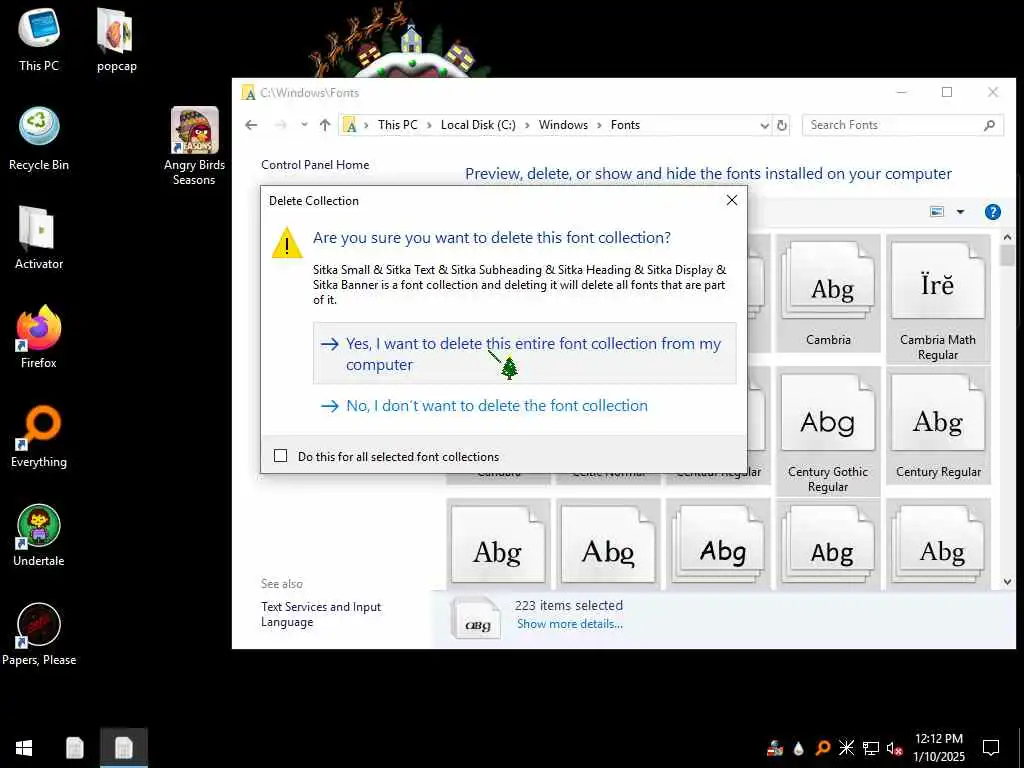The width and height of the screenshot is (1024, 768).
Task: Select the Undertale desktop shortcut
Action: (39, 536)
